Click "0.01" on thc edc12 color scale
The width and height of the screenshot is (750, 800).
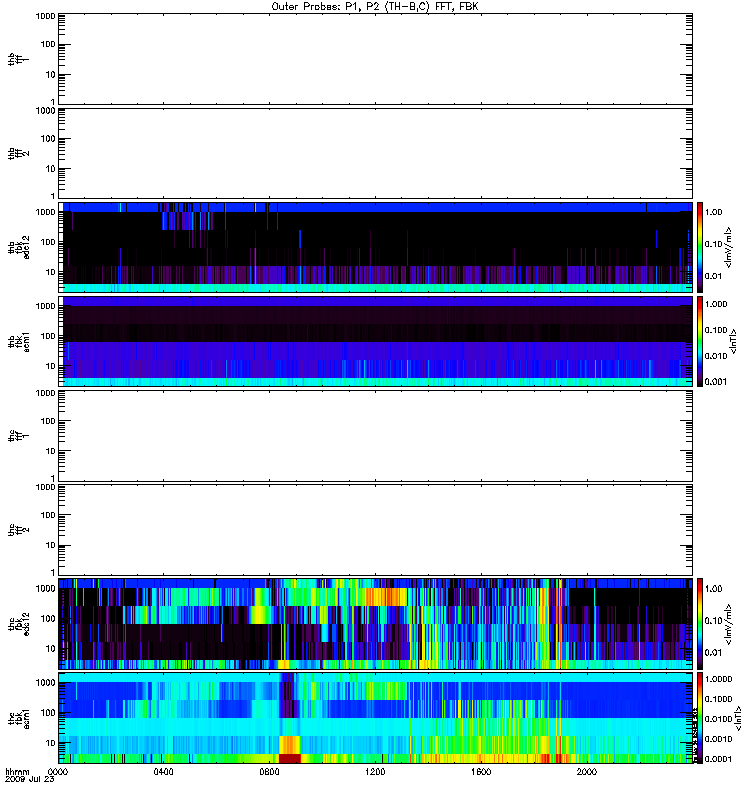(x=714, y=653)
